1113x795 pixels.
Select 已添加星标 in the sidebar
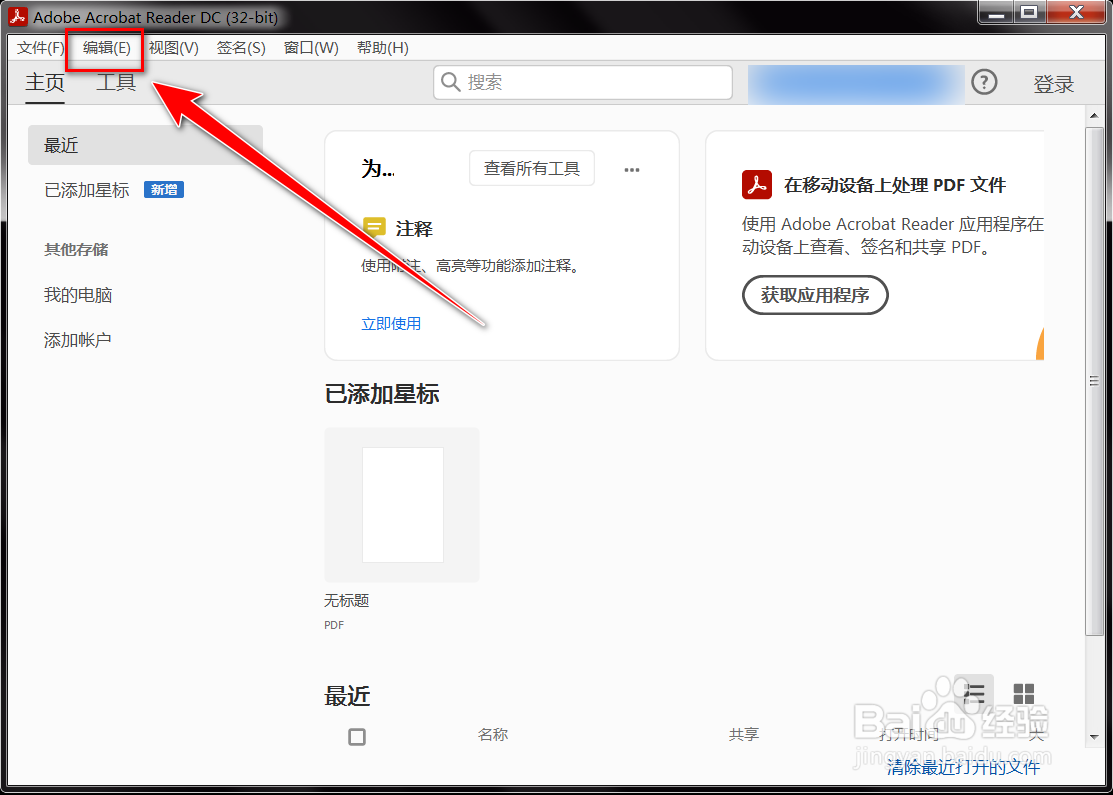(x=87, y=190)
